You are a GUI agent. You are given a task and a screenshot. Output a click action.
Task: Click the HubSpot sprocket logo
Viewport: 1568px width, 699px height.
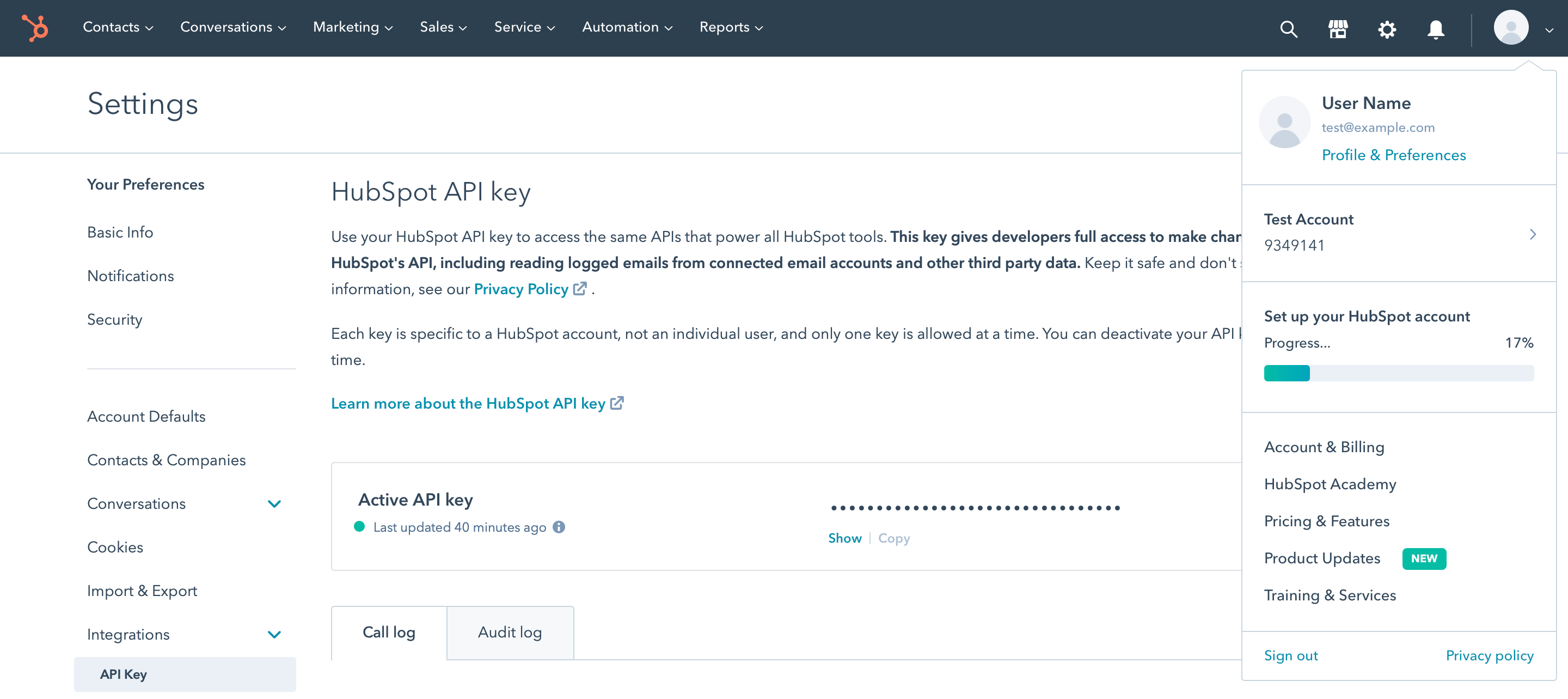tap(35, 28)
